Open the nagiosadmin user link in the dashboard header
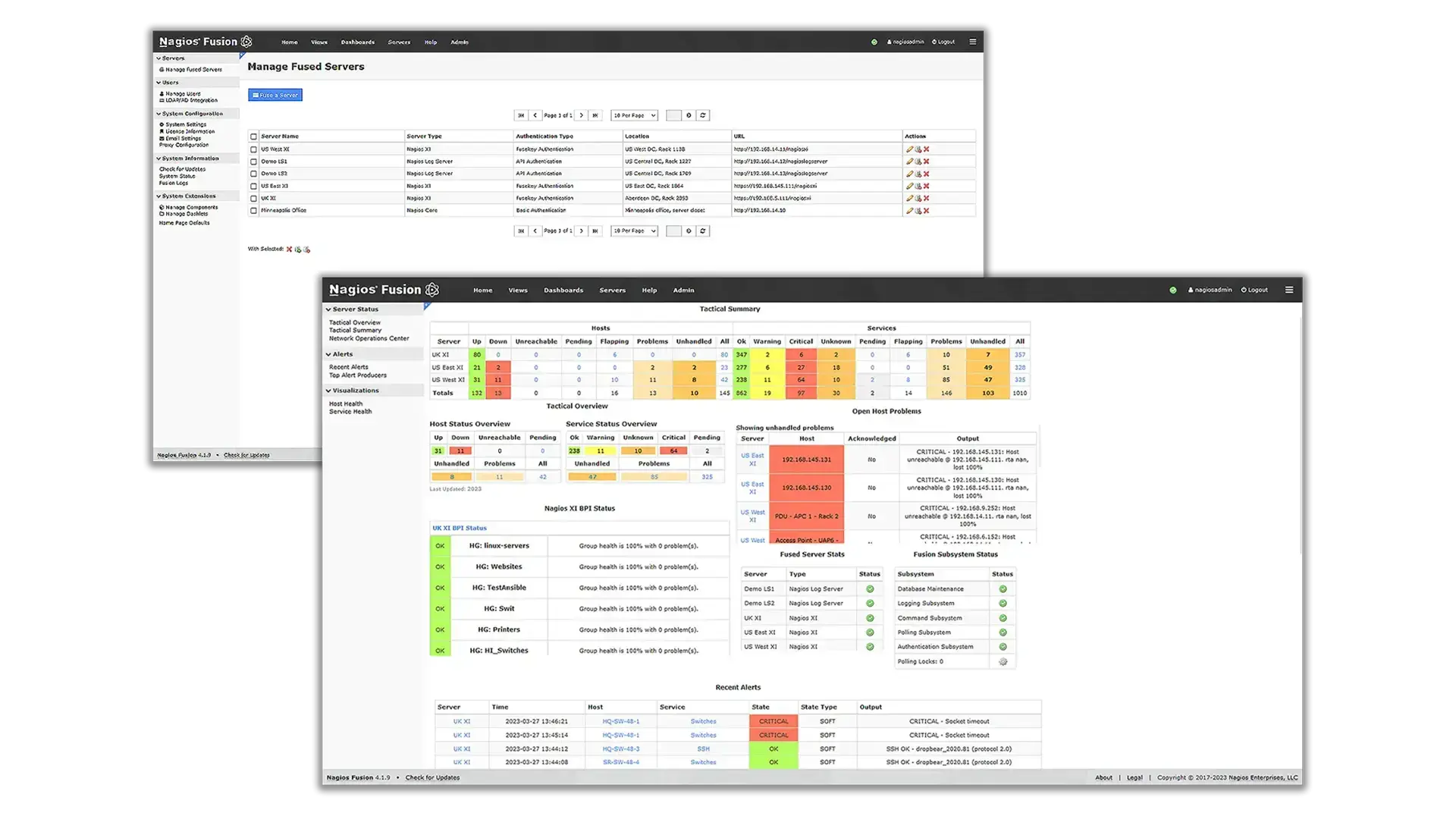The width and height of the screenshot is (1456, 819). (1210, 290)
